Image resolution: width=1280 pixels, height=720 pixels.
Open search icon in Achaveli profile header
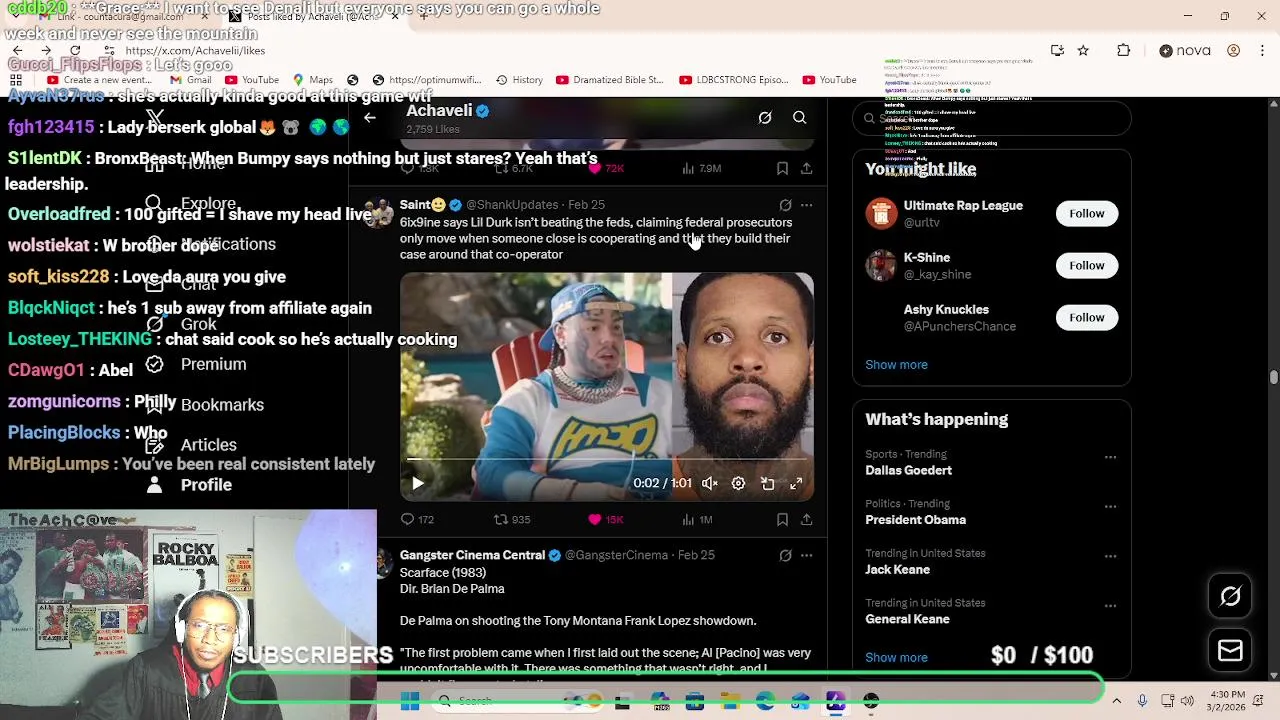(800, 118)
